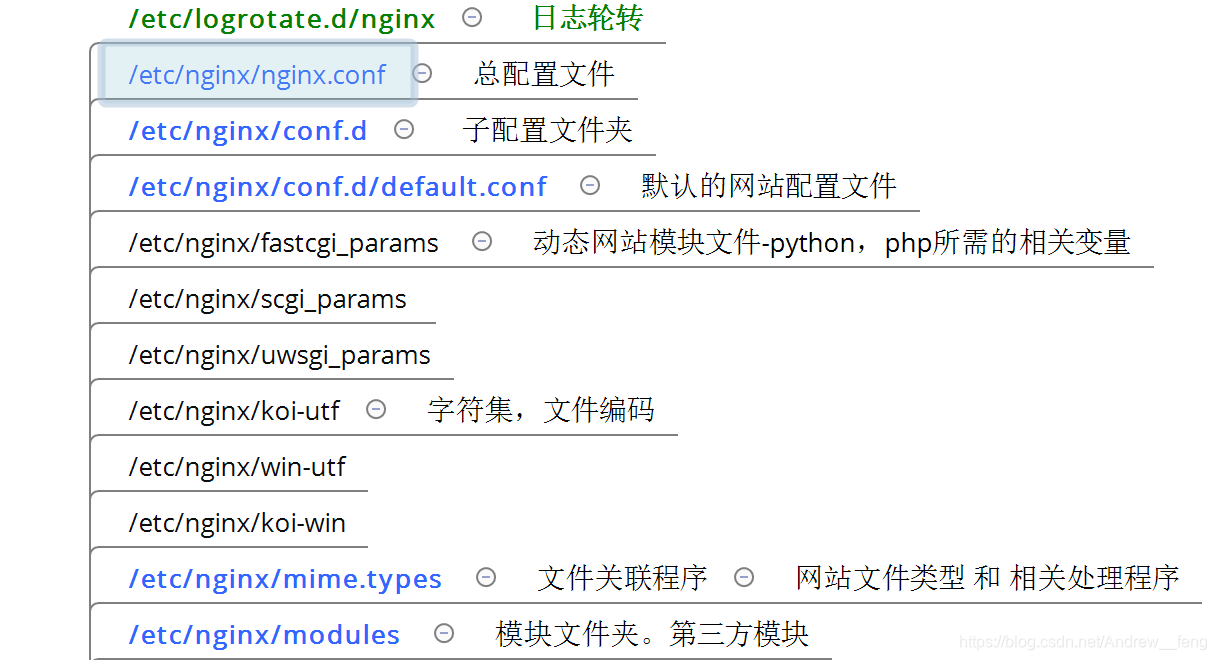
Task: Select the /etc/nginx/scgi_params topic
Action: click(267, 299)
